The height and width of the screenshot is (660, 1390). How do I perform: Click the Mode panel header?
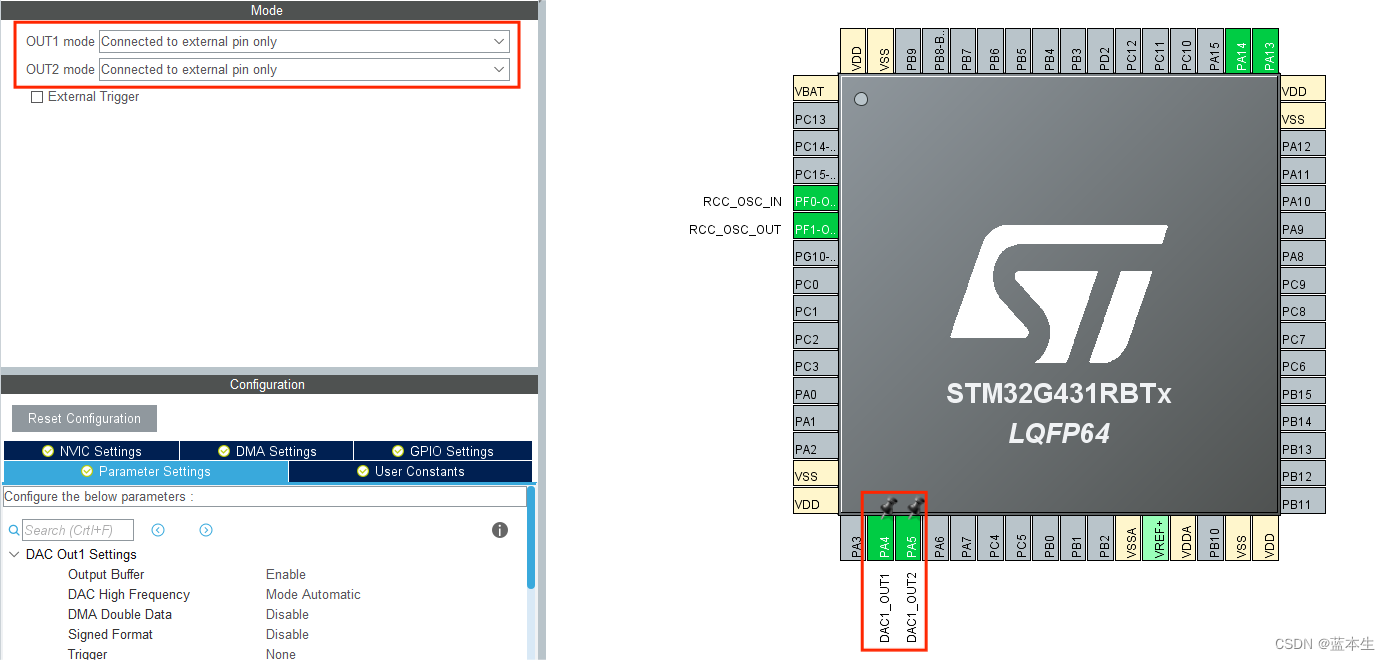tap(267, 10)
